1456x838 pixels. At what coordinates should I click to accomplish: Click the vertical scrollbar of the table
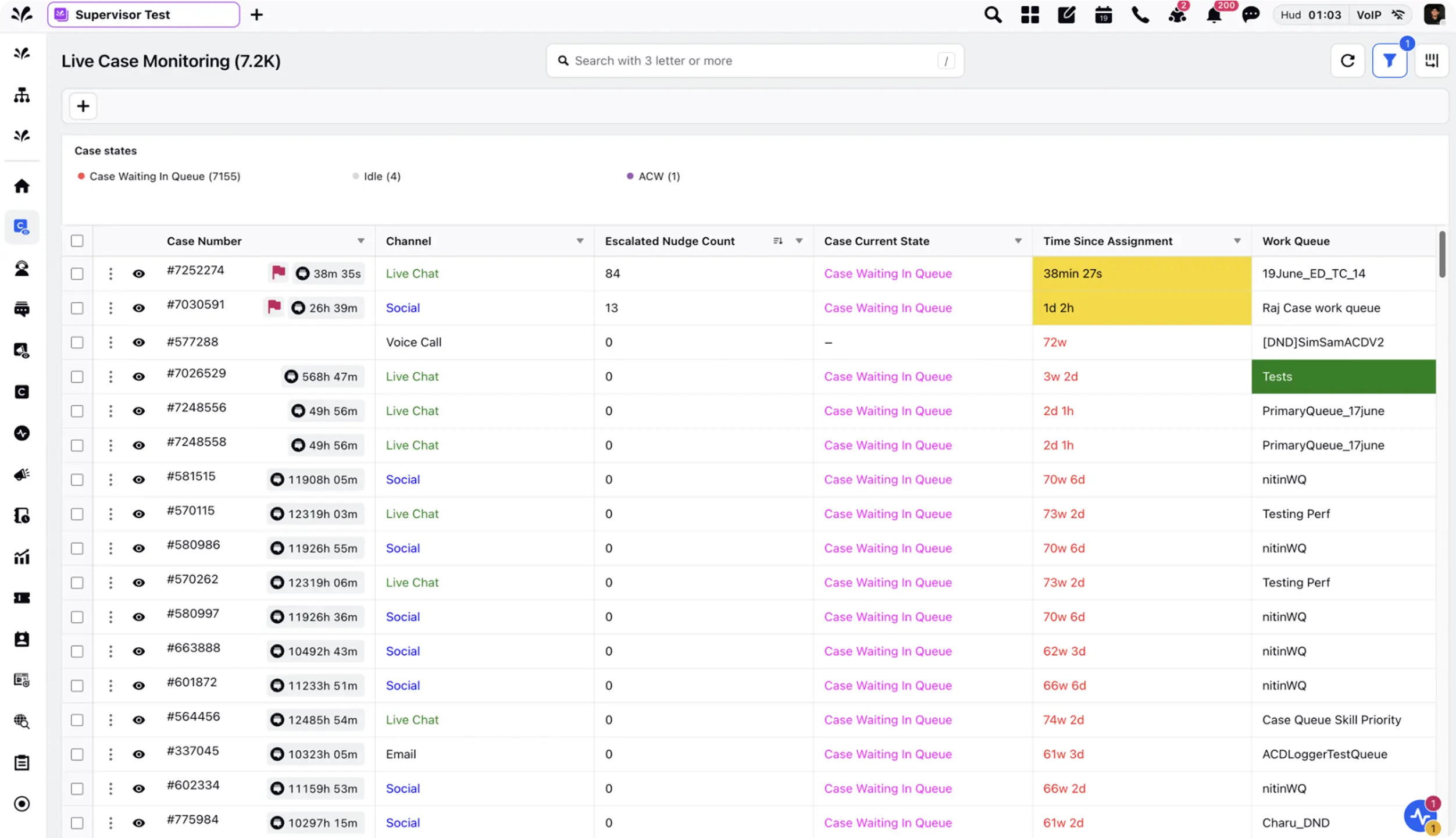click(1441, 254)
